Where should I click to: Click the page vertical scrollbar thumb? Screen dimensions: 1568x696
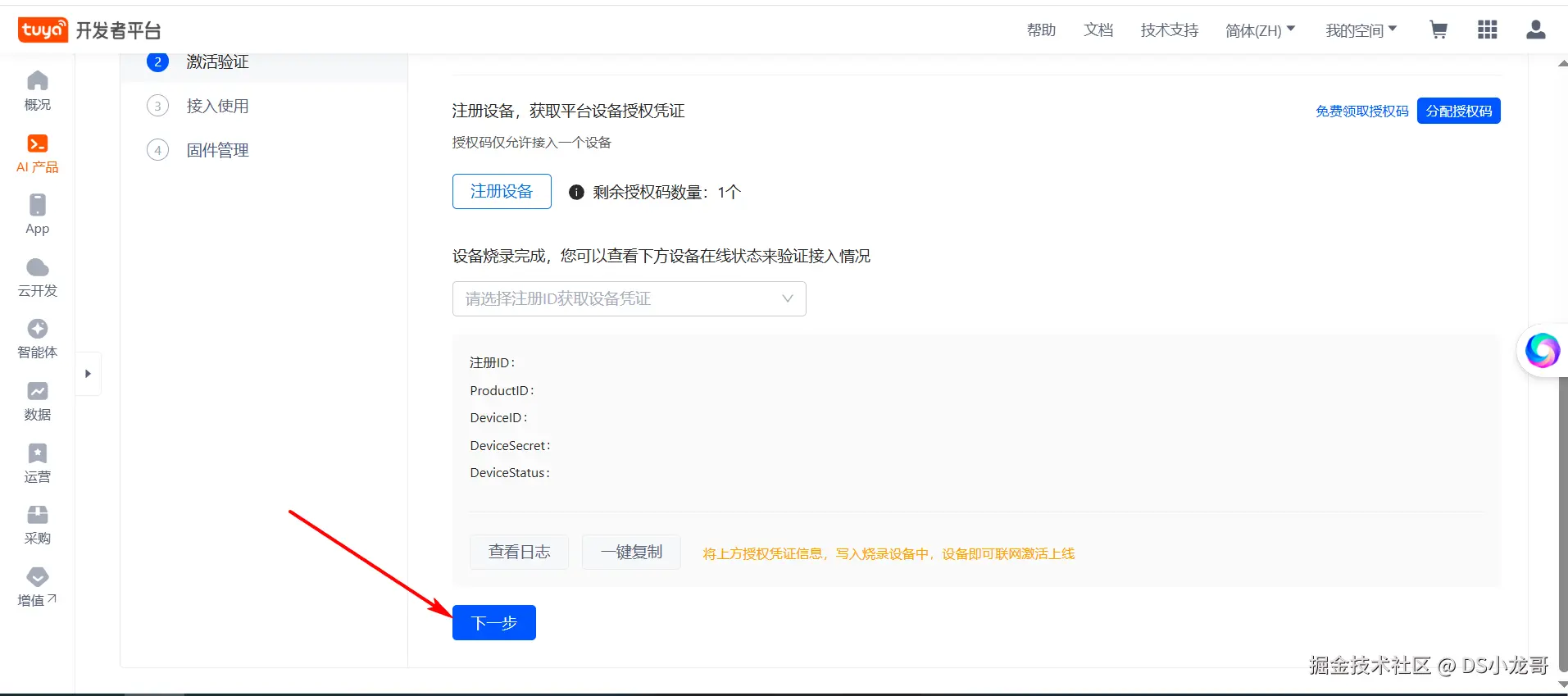[1562, 523]
